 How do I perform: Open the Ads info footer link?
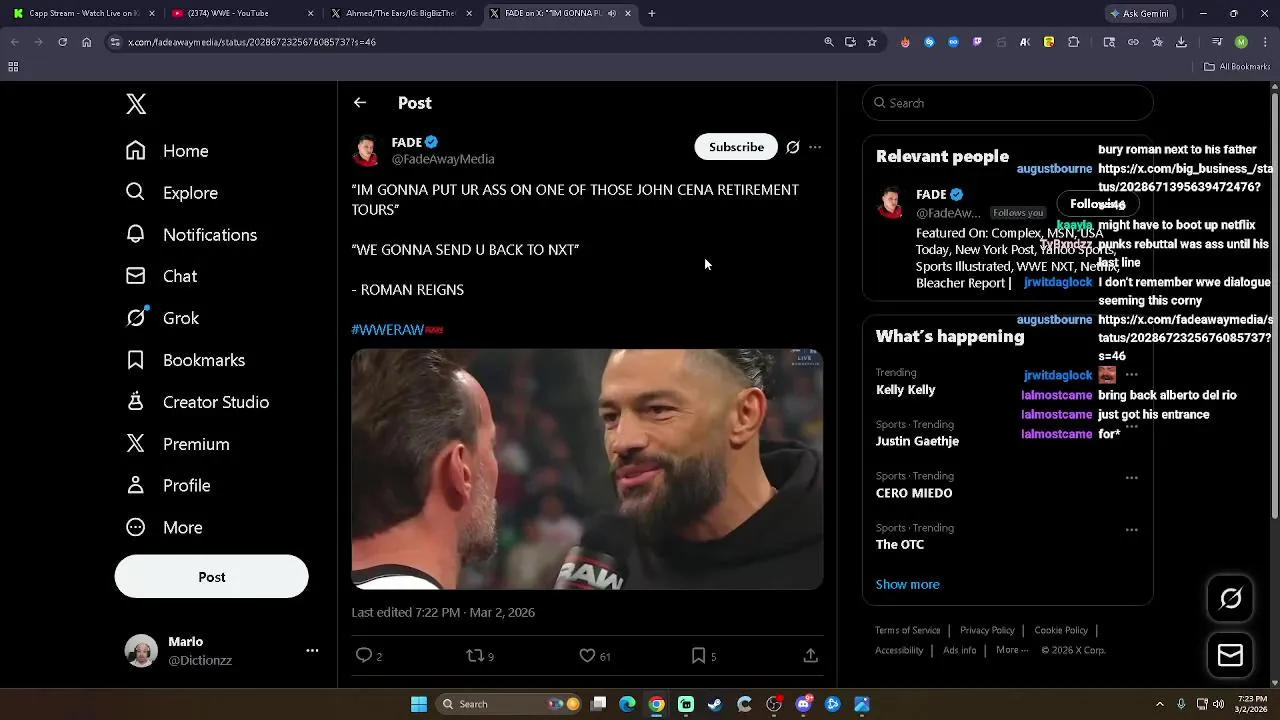[x=960, y=651]
